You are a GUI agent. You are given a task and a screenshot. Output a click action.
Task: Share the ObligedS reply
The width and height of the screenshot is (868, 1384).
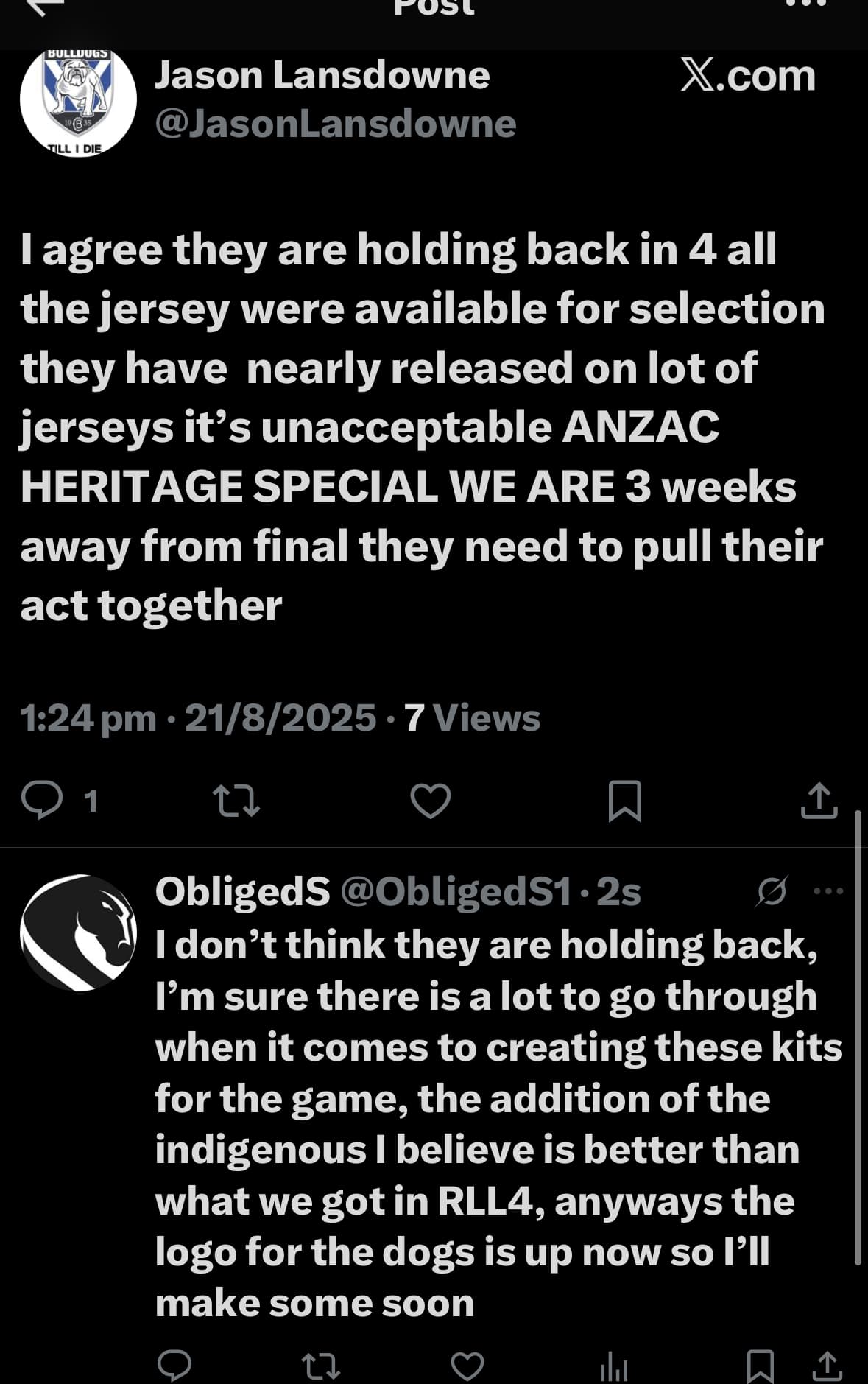pyautogui.click(x=827, y=1366)
